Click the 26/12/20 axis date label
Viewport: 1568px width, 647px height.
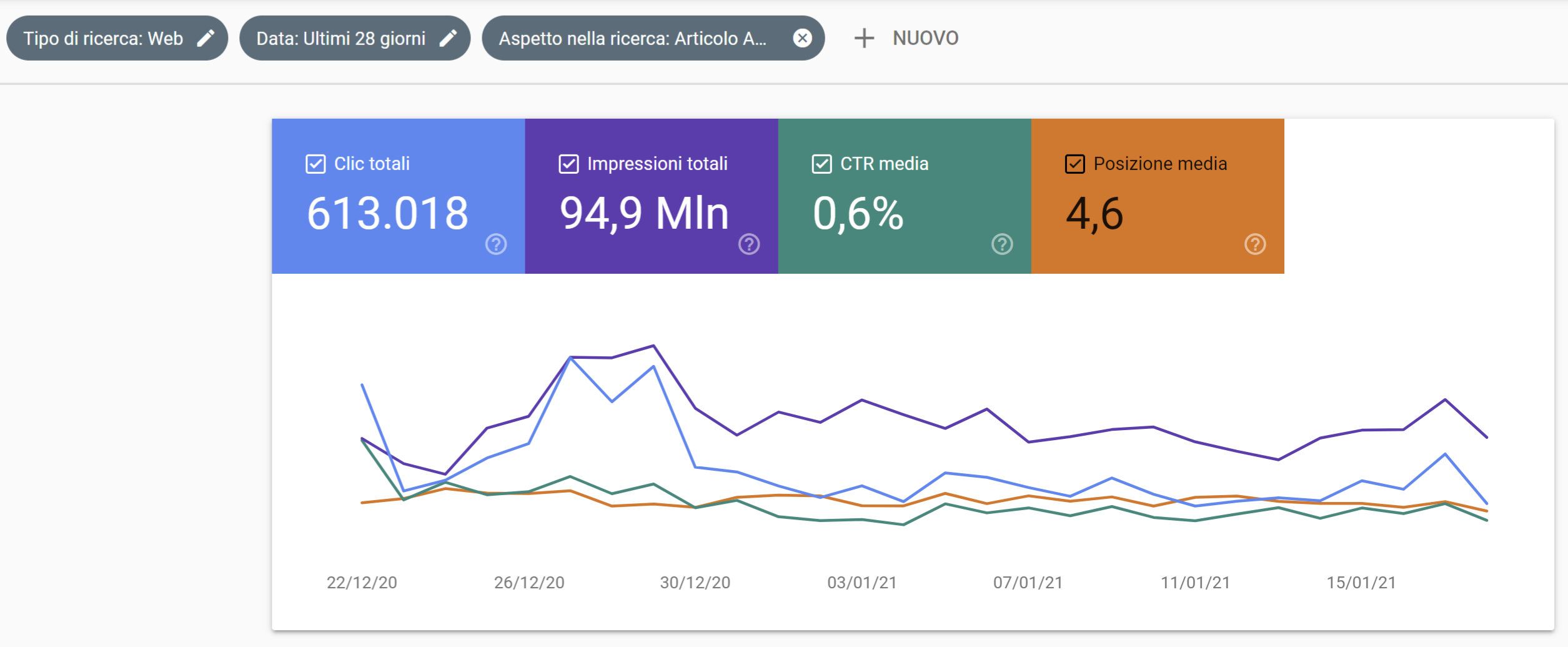click(529, 583)
